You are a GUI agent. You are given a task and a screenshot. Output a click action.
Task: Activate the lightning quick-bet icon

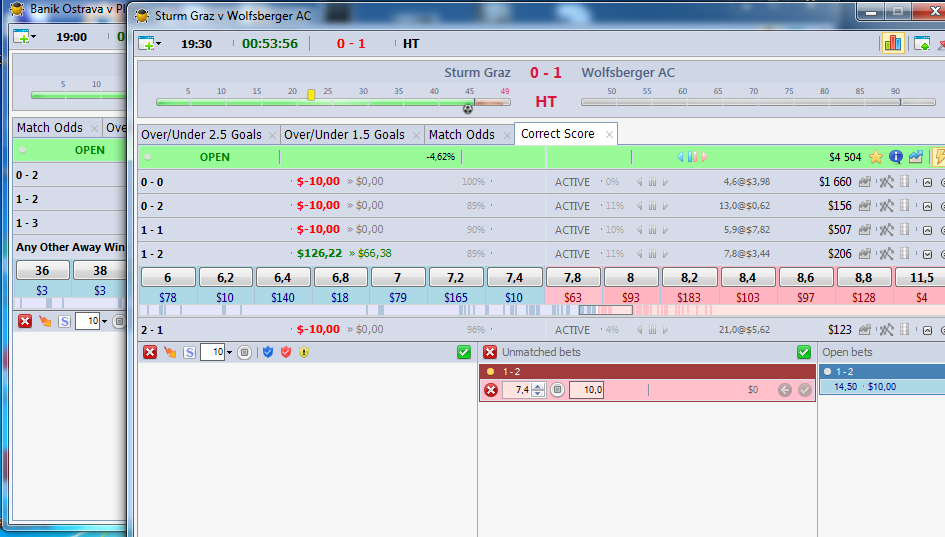tap(938, 157)
